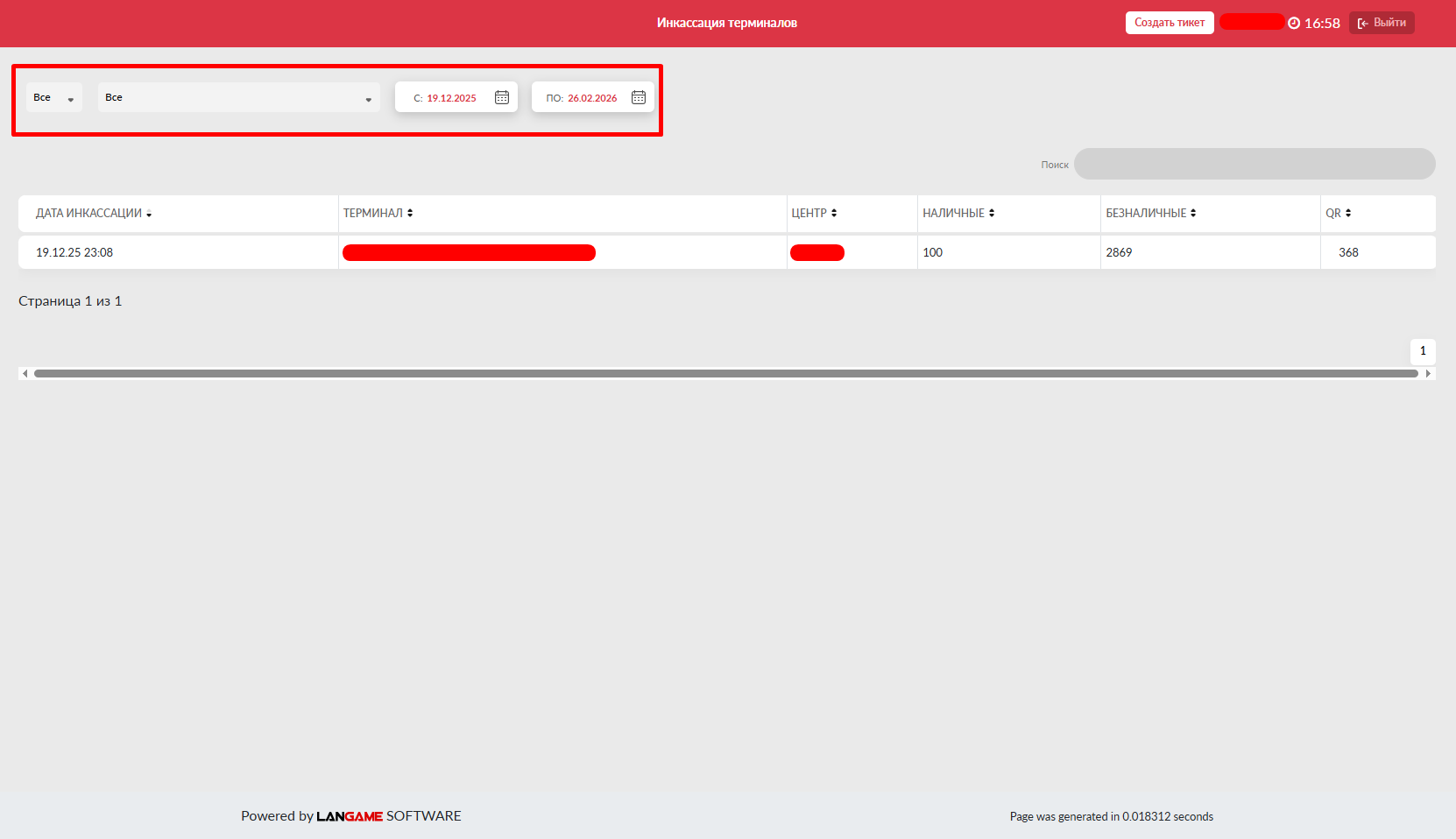Click the horizontal scrollbar right arrow

pos(1428,373)
